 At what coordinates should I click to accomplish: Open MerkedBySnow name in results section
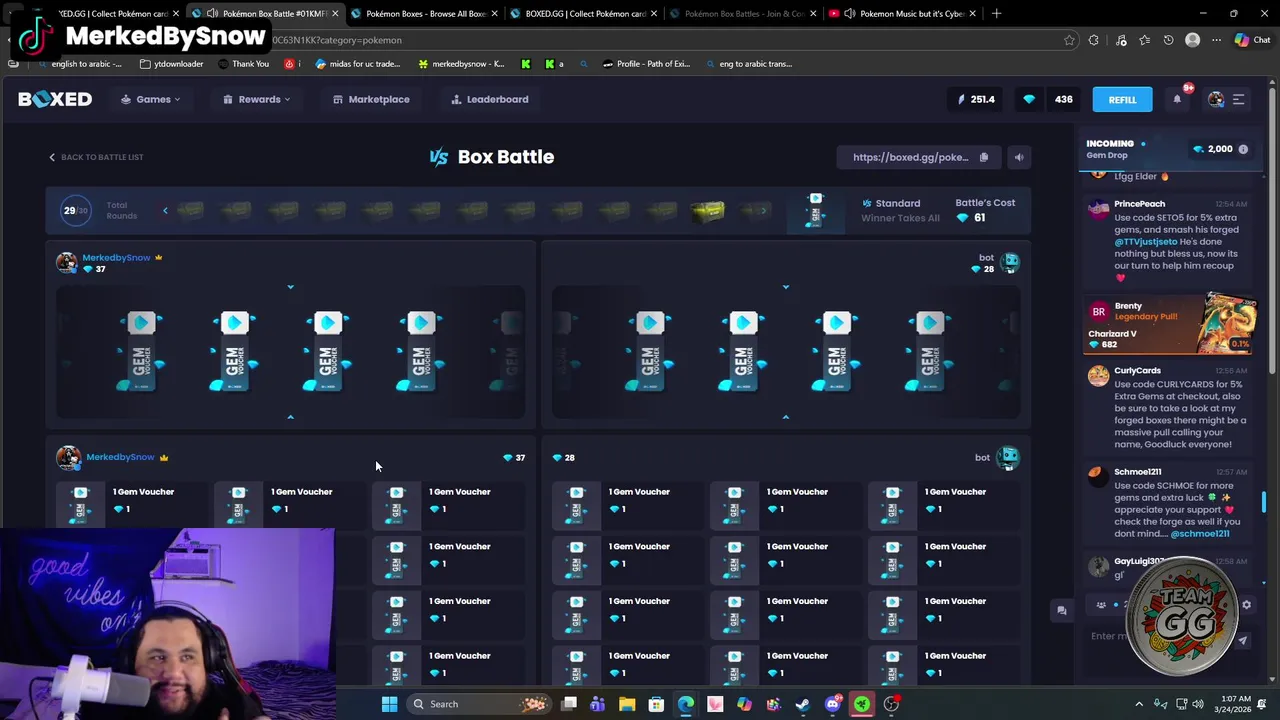coord(120,457)
